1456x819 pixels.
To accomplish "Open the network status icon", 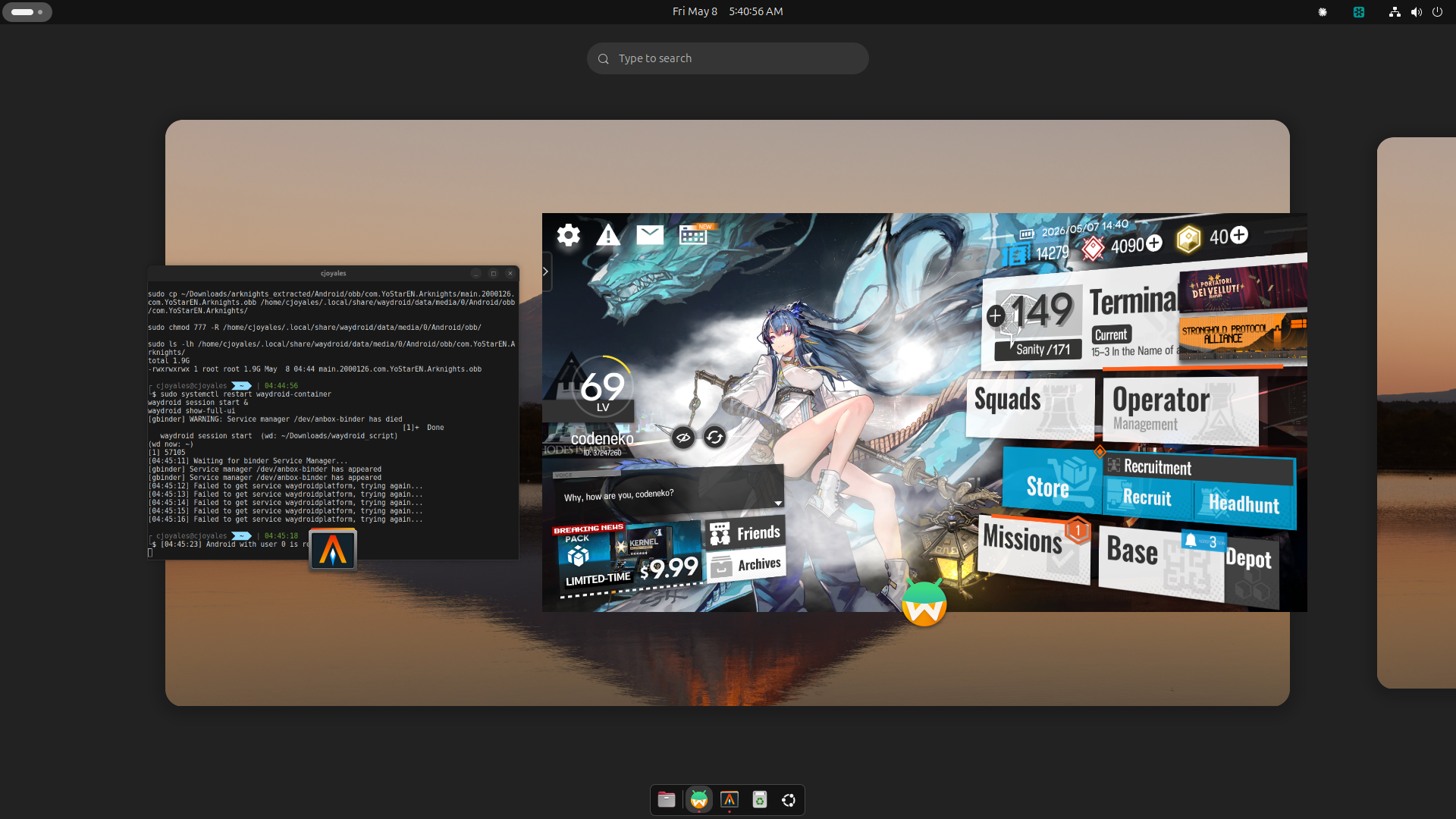I will (1395, 12).
